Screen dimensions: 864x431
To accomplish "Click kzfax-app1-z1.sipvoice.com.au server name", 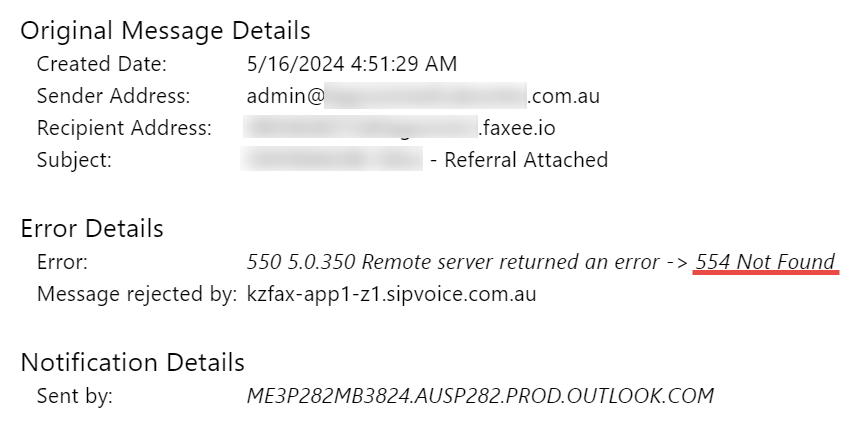I will (391, 294).
